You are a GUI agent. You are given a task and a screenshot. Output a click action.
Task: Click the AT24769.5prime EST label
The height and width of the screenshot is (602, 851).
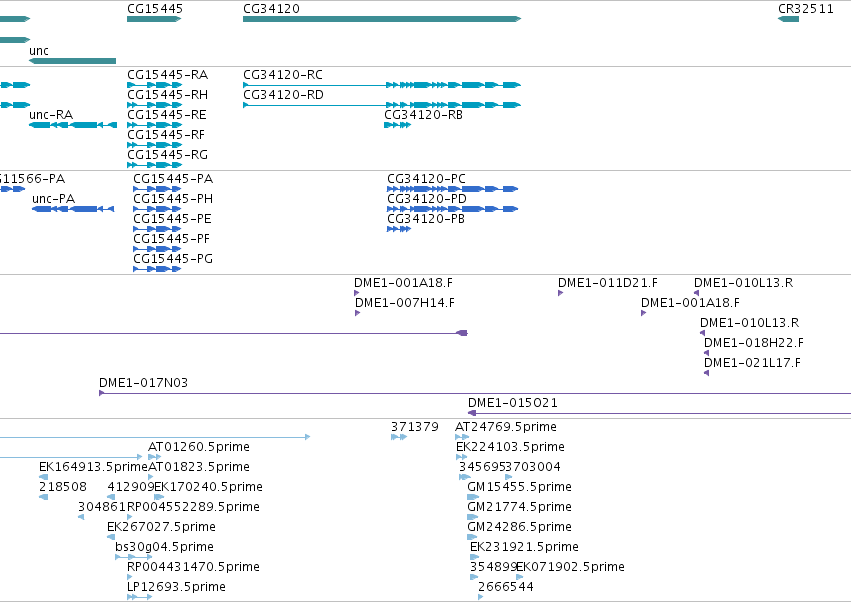point(506,427)
